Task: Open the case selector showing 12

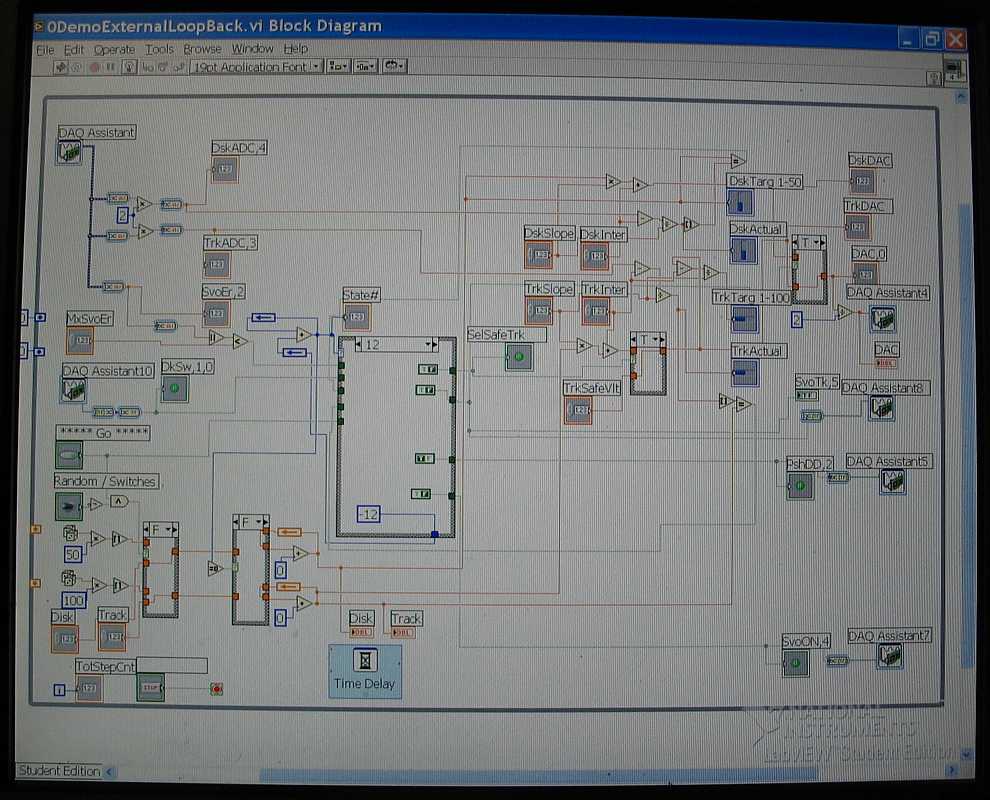Action: click(397, 345)
